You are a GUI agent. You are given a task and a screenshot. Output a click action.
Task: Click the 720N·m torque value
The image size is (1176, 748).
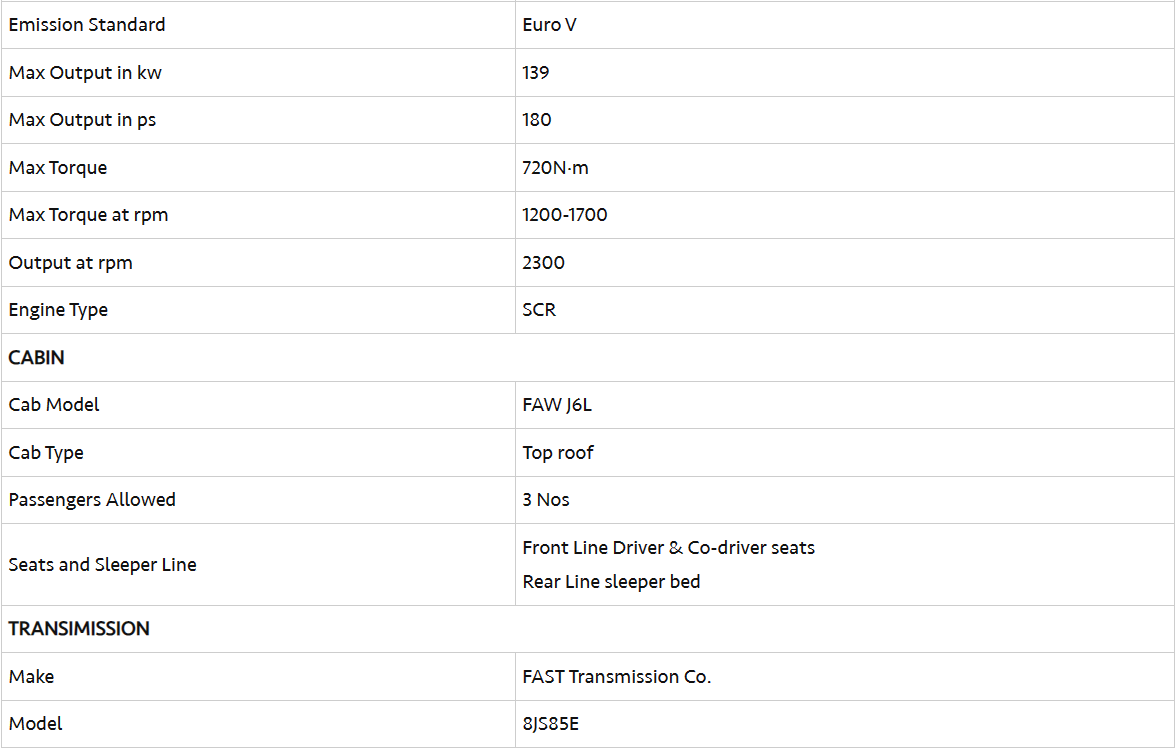[555, 168]
